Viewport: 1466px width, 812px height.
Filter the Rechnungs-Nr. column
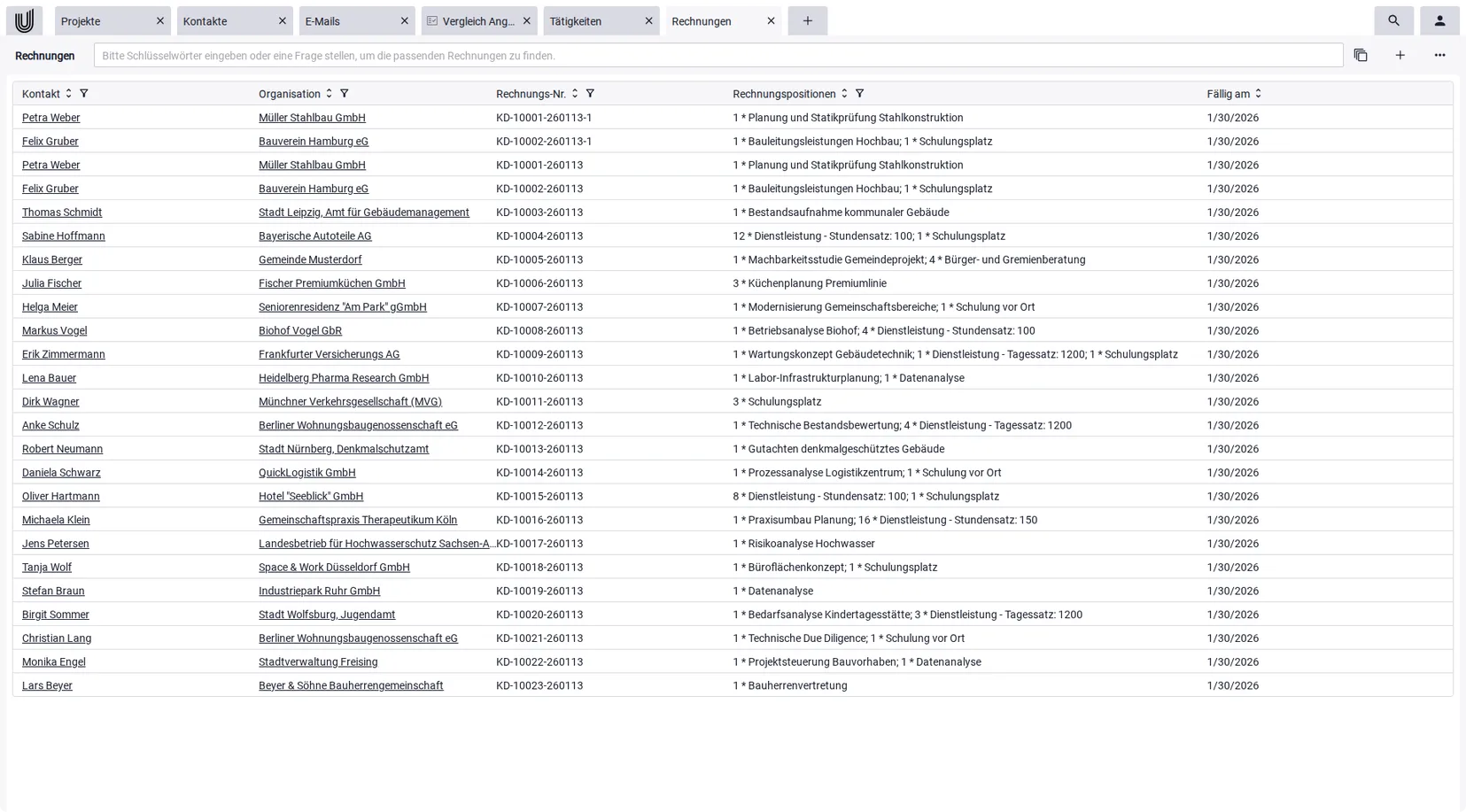(x=590, y=93)
